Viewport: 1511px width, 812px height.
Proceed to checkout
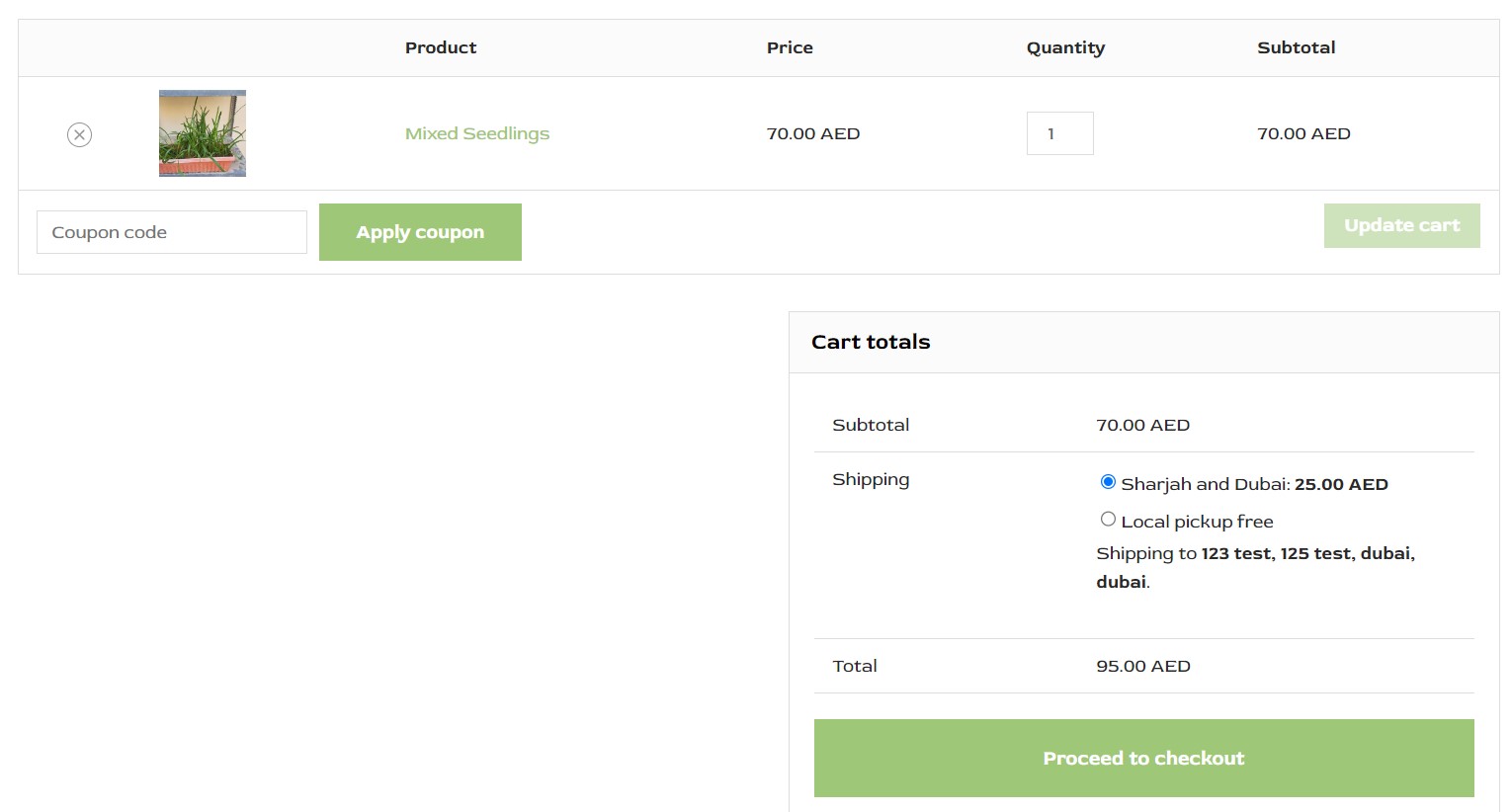1142,758
